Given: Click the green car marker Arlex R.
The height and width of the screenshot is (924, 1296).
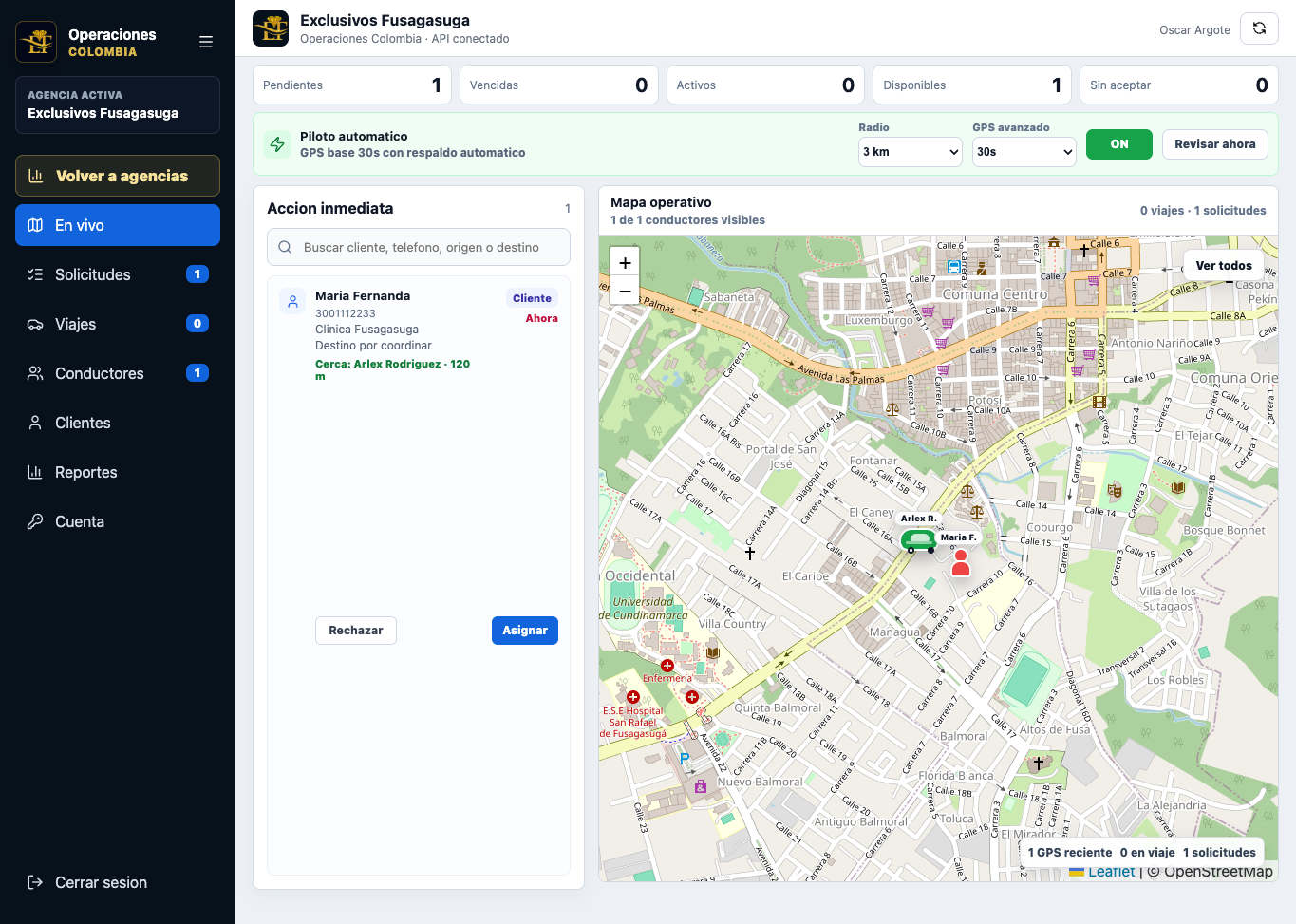Looking at the screenshot, I should coord(918,541).
